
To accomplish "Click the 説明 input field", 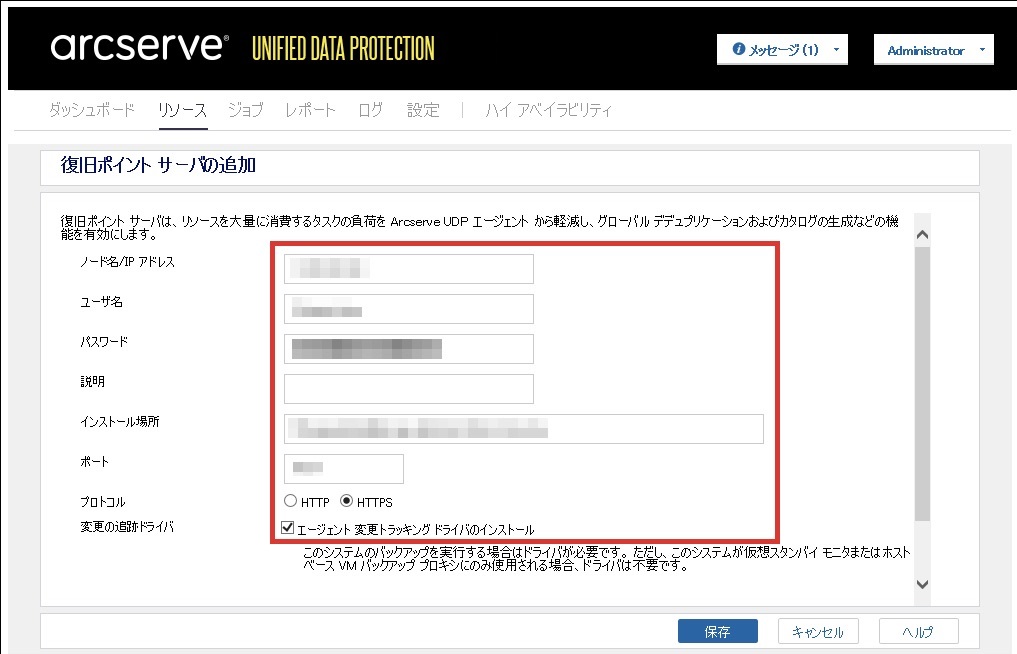I will (x=409, y=389).
